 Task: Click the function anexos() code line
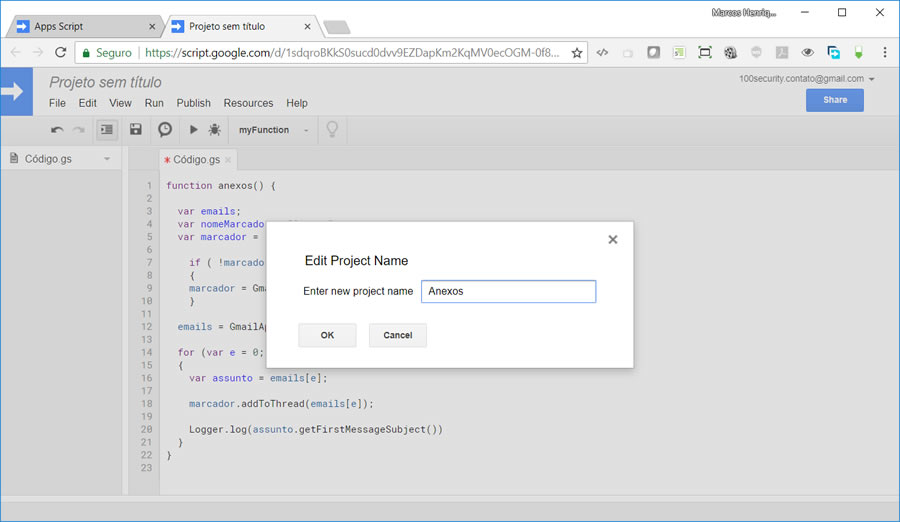(x=221, y=185)
